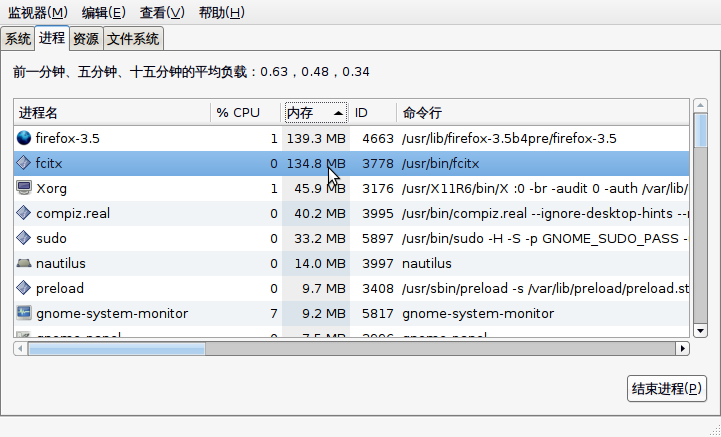Open the 帮助(H) menu
This screenshot has height=437, width=721.
pyautogui.click(x=221, y=12)
